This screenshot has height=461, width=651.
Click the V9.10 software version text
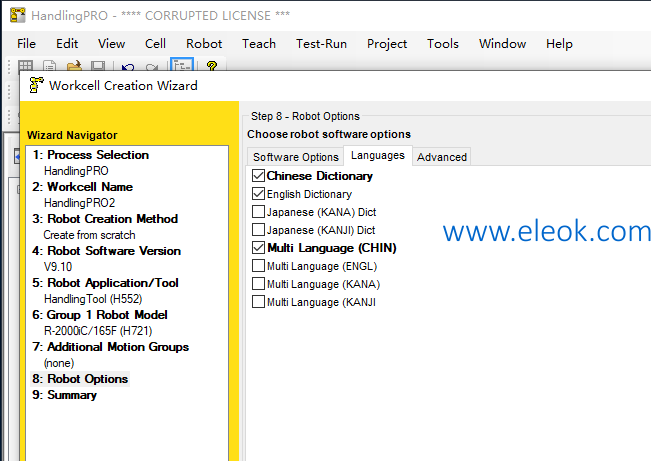58,267
